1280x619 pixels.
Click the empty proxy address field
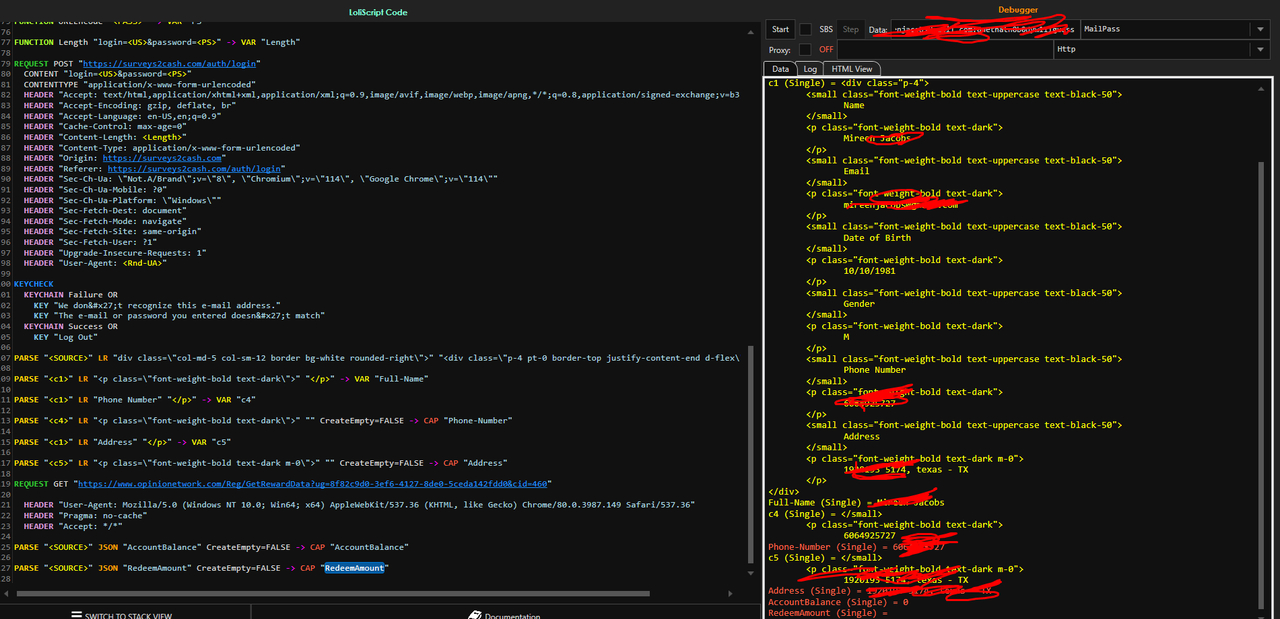945,49
